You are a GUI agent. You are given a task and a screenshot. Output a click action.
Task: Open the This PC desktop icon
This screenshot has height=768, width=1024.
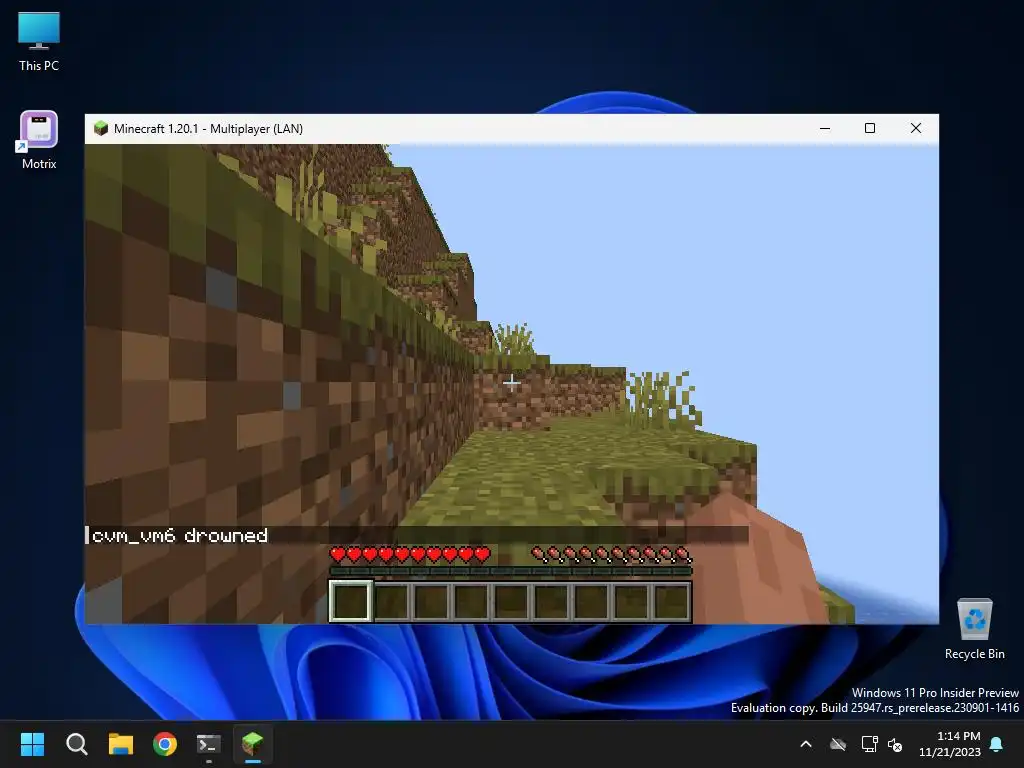tap(39, 42)
